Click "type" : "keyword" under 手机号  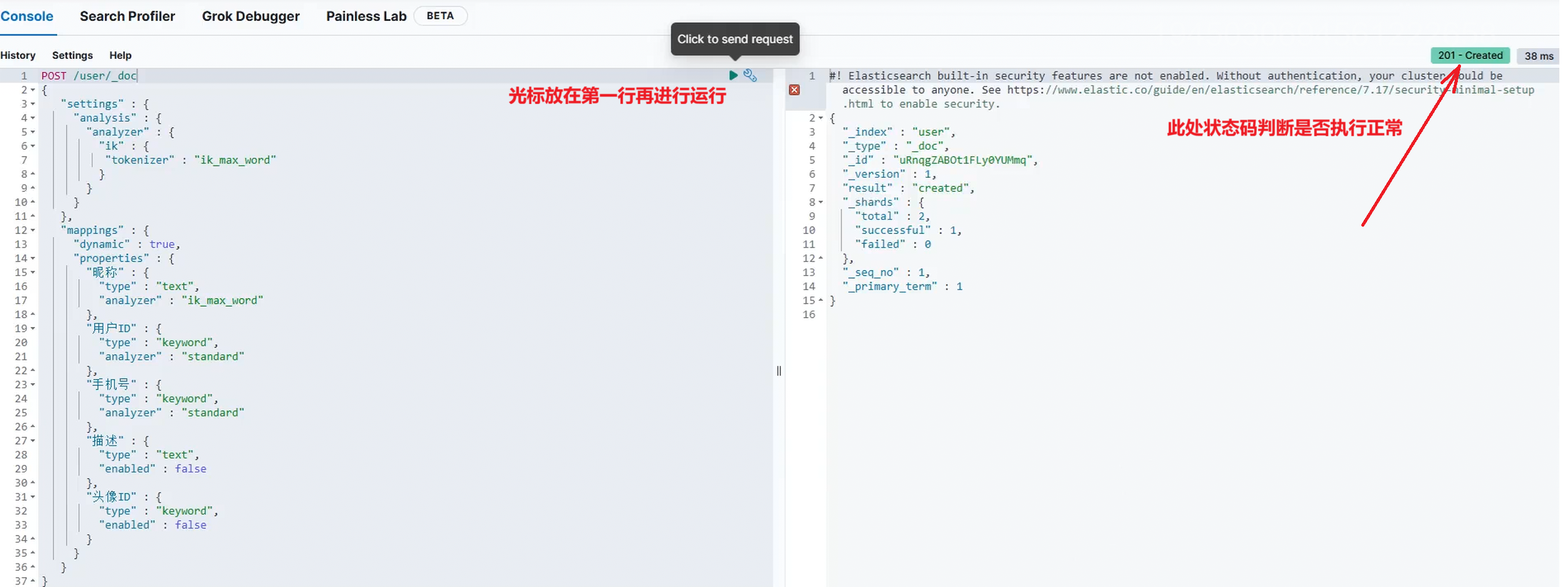click(x=158, y=399)
